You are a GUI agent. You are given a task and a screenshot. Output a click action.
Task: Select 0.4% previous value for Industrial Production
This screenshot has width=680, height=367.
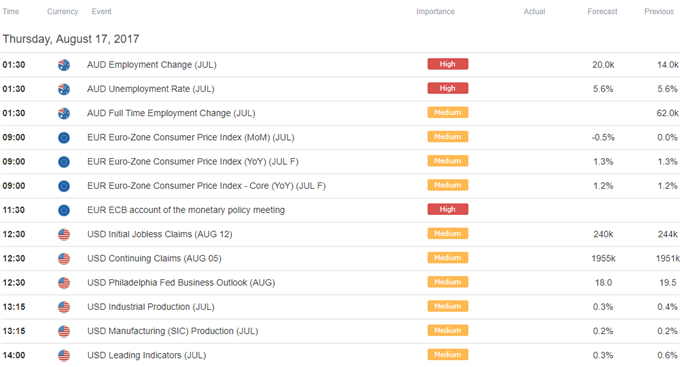(x=667, y=307)
